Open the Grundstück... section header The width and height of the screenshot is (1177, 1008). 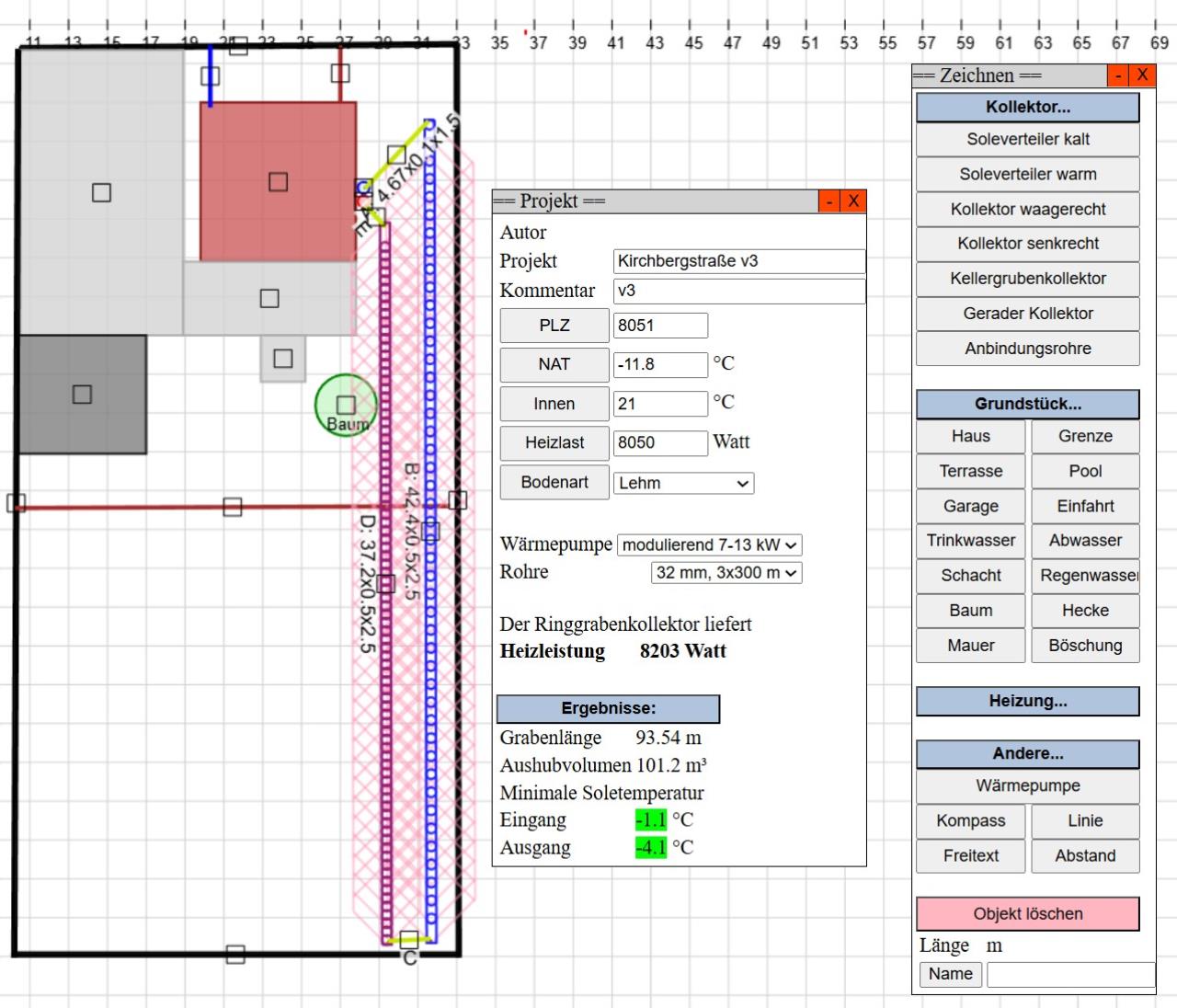coord(1027,404)
